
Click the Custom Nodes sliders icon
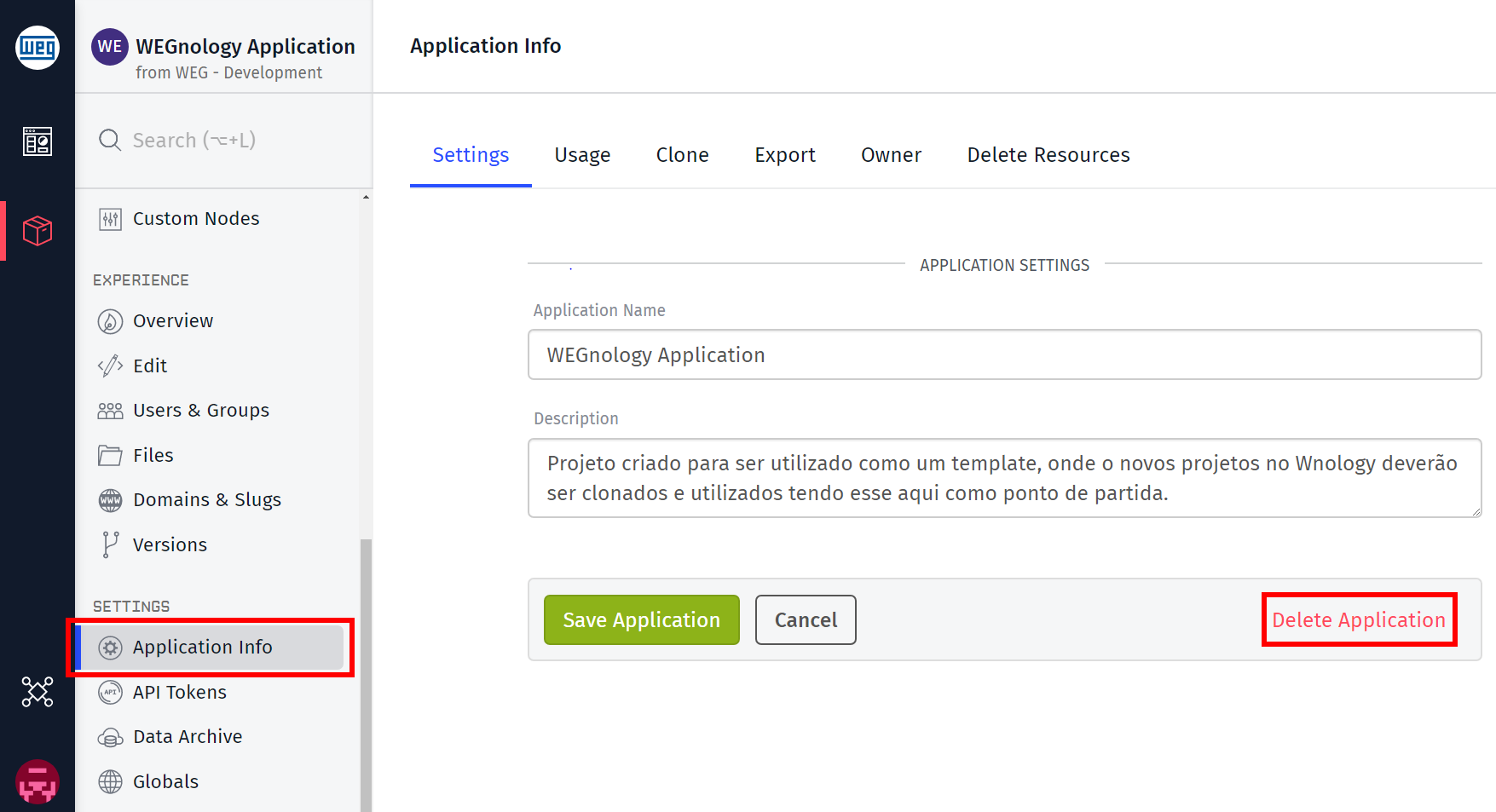(x=110, y=219)
